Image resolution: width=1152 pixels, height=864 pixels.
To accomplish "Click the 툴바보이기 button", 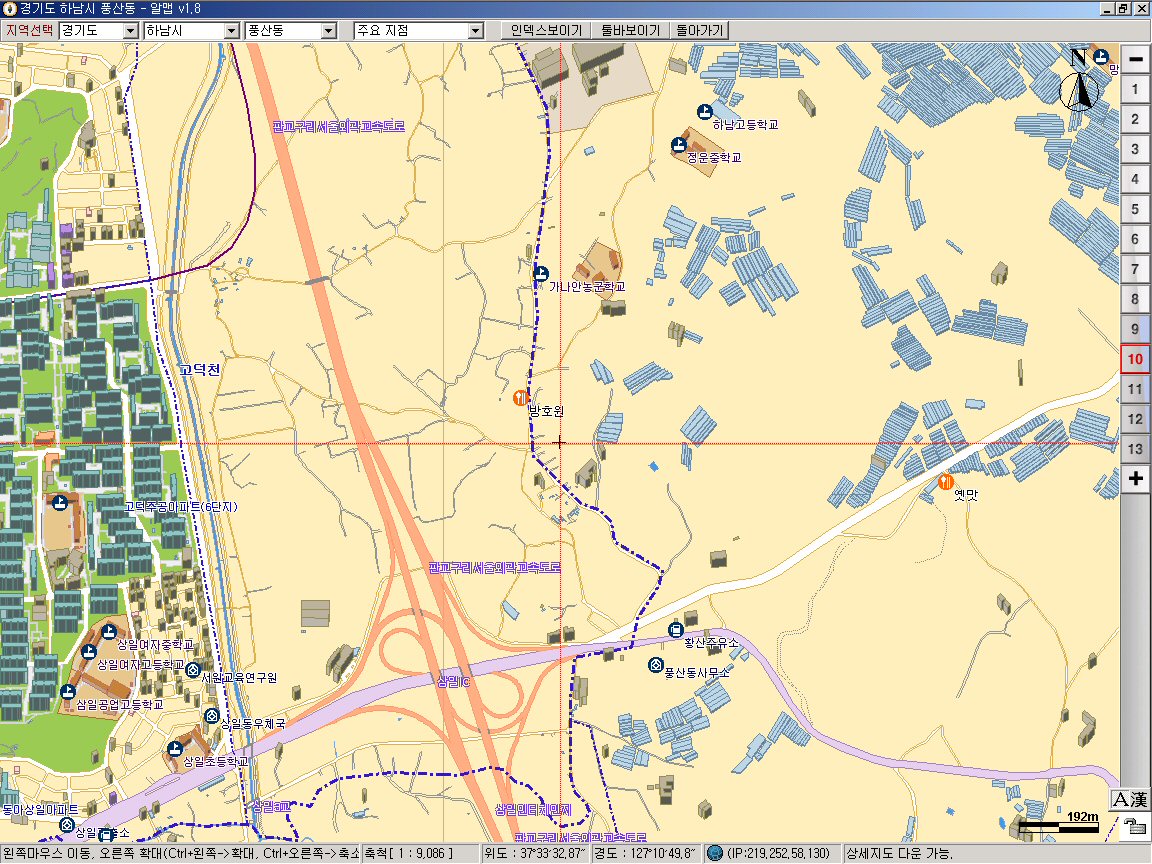I will pos(630,31).
